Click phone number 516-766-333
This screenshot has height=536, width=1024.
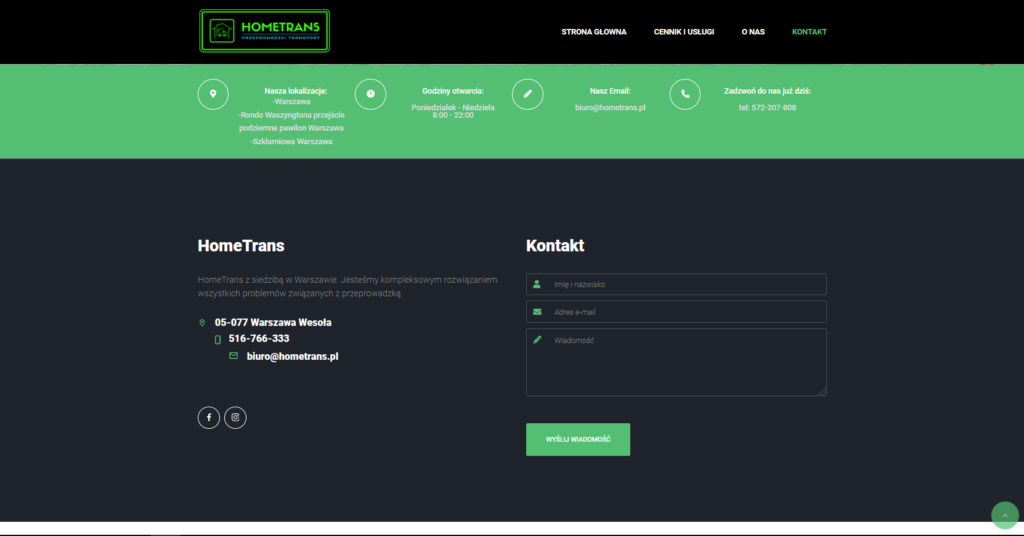(x=259, y=339)
